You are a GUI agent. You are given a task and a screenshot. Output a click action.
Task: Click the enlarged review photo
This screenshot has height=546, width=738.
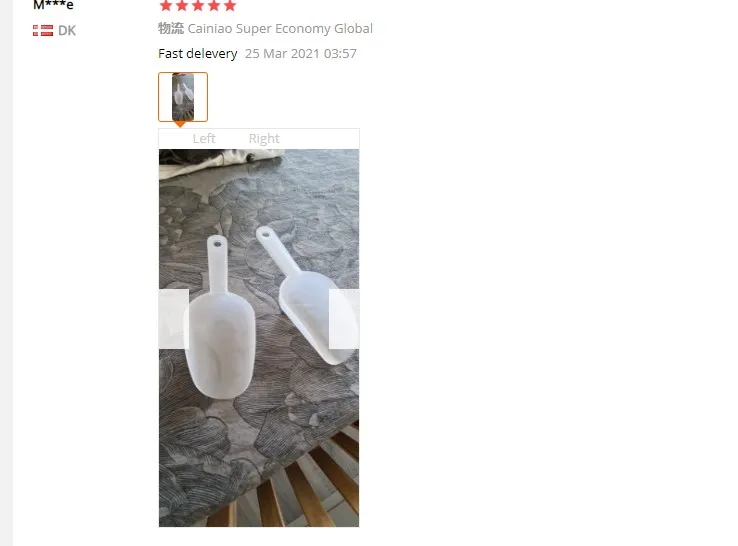tap(259, 338)
